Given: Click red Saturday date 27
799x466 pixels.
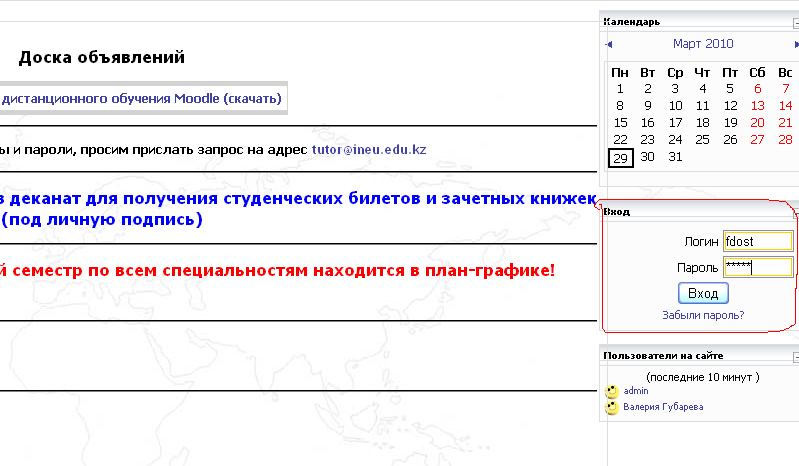Looking at the screenshot, I should [758, 140].
